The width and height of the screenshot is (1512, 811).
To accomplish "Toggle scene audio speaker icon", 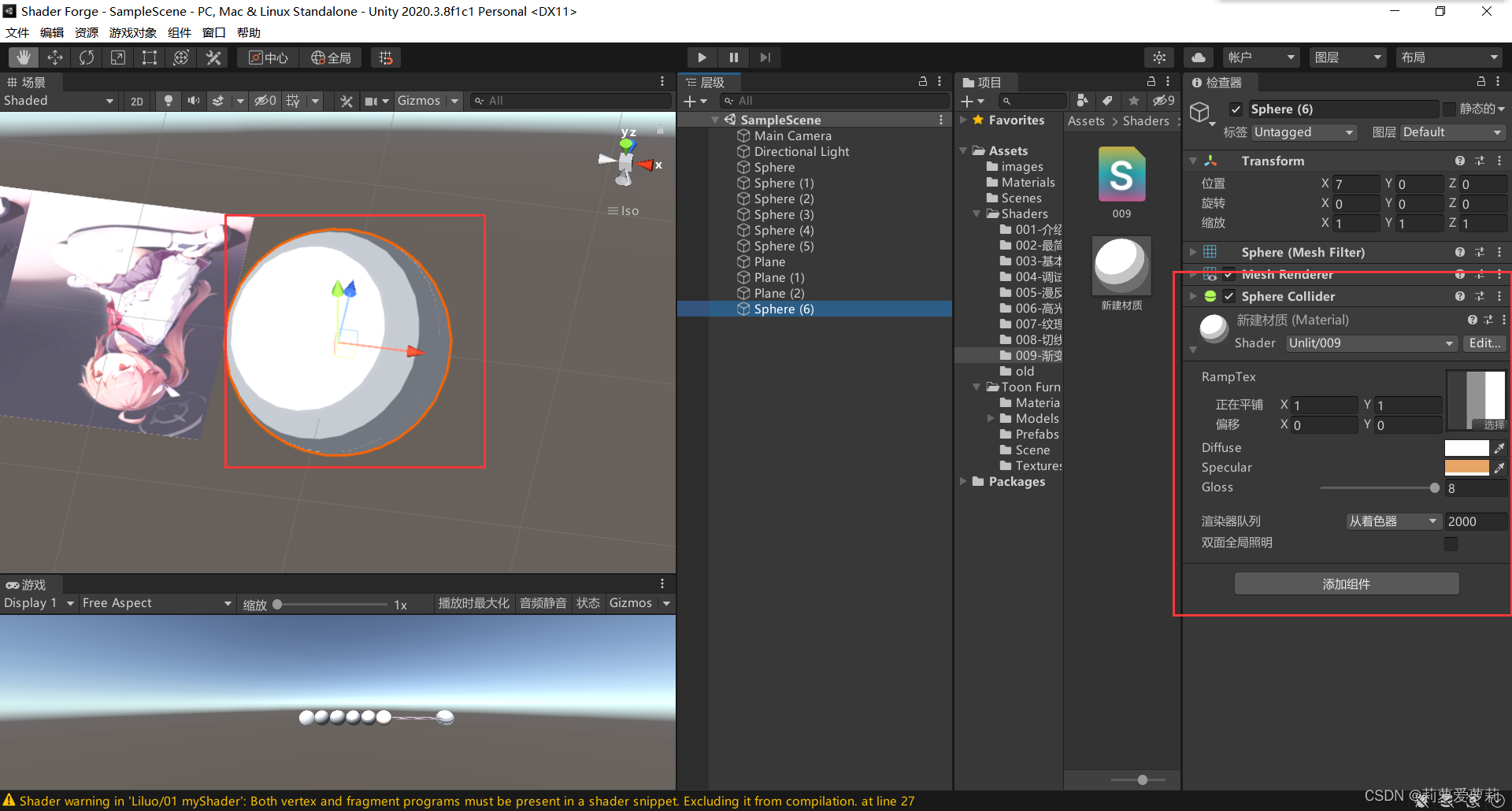I will (193, 101).
